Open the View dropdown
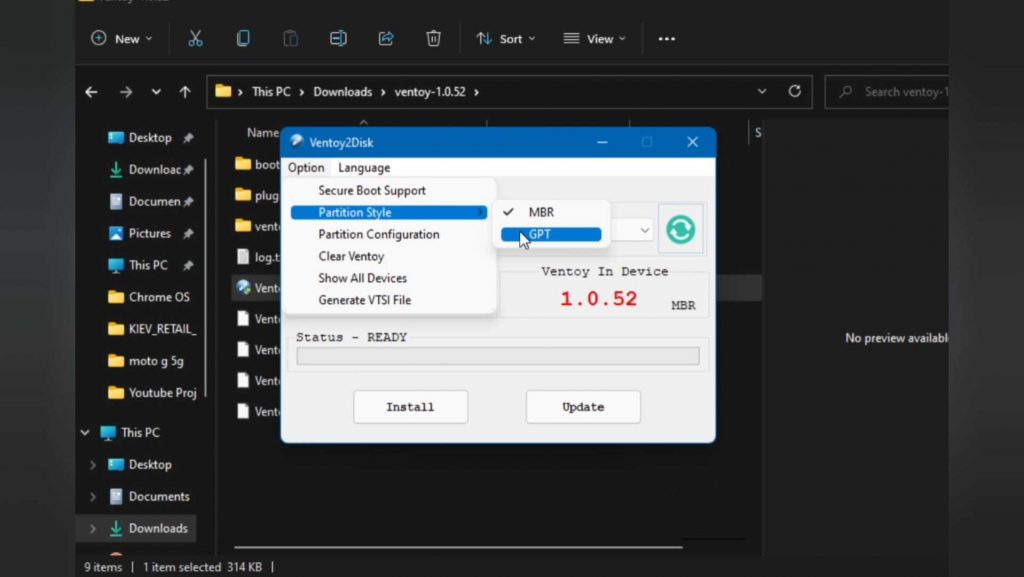The image size is (1024, 577). tap(595, 38)
